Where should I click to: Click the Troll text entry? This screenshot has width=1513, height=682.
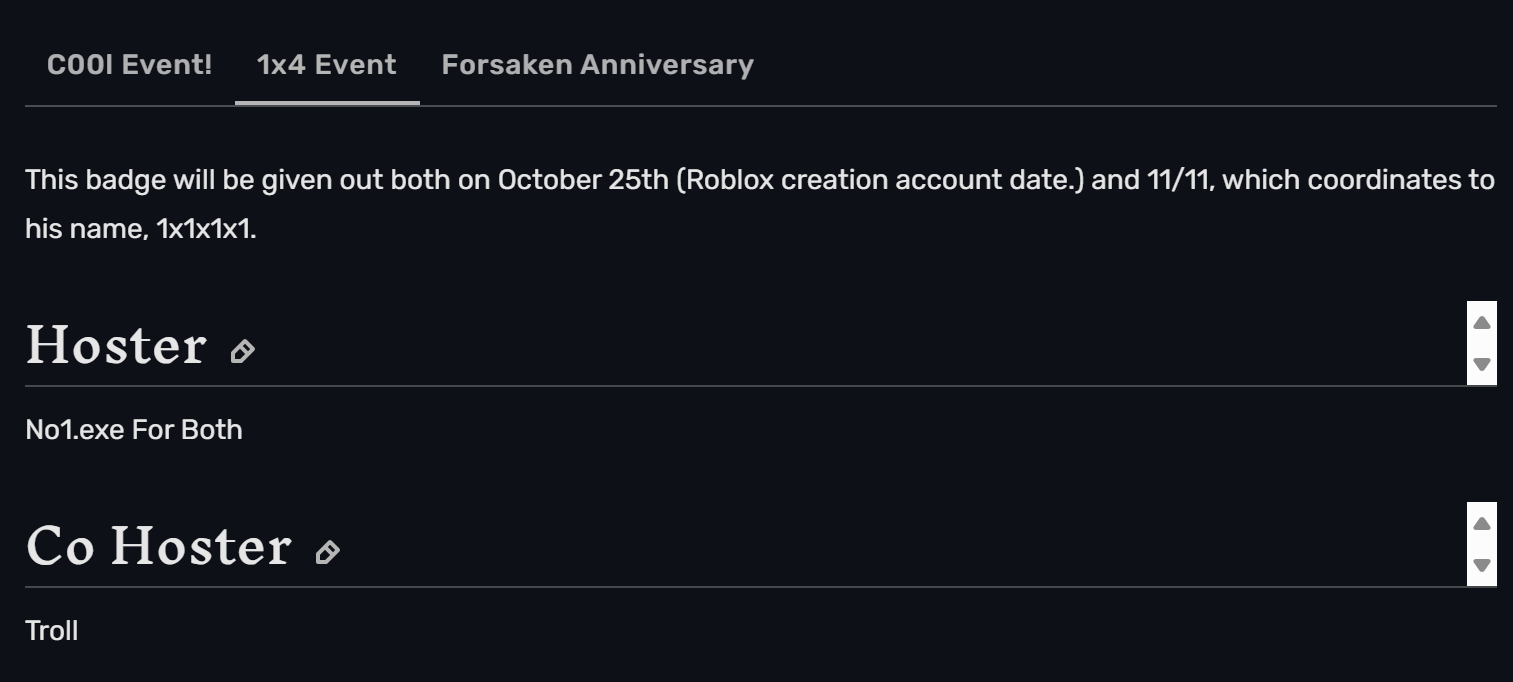[x=51, y=630]
